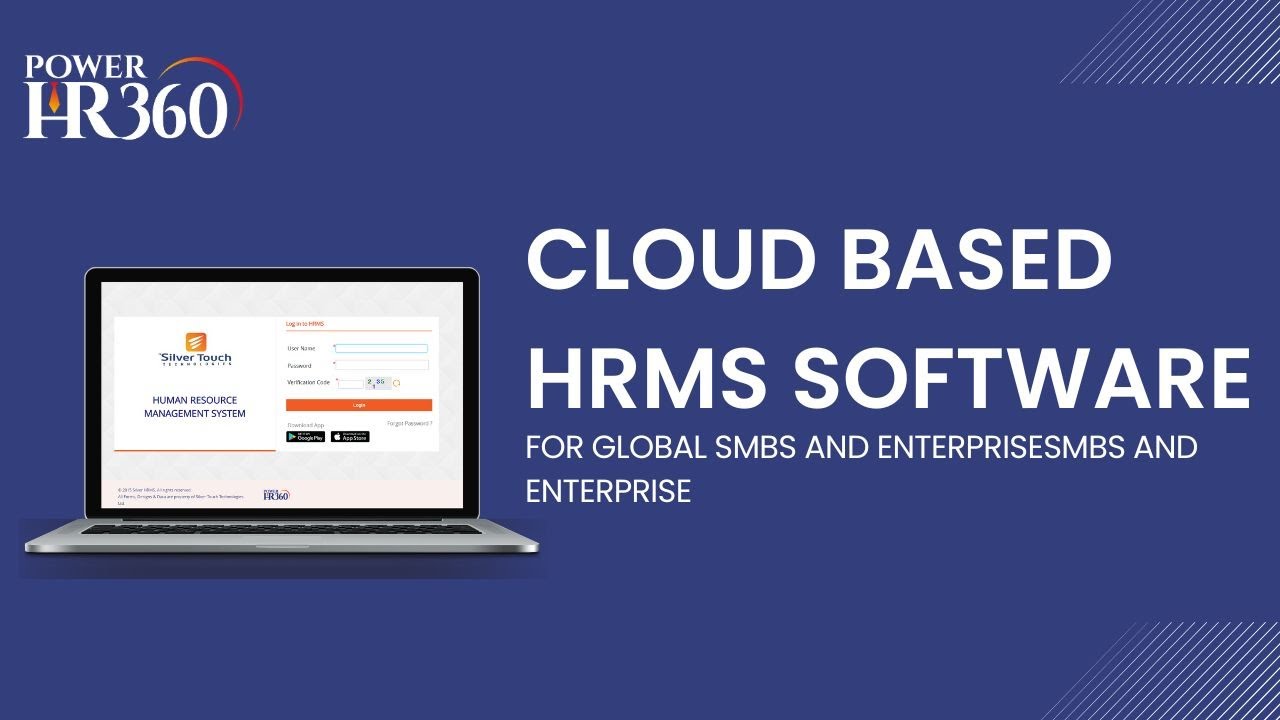The width and height of the screenshot is (1280, 720).
Task: Click the captcha code image
Action: tap(378, 383)
